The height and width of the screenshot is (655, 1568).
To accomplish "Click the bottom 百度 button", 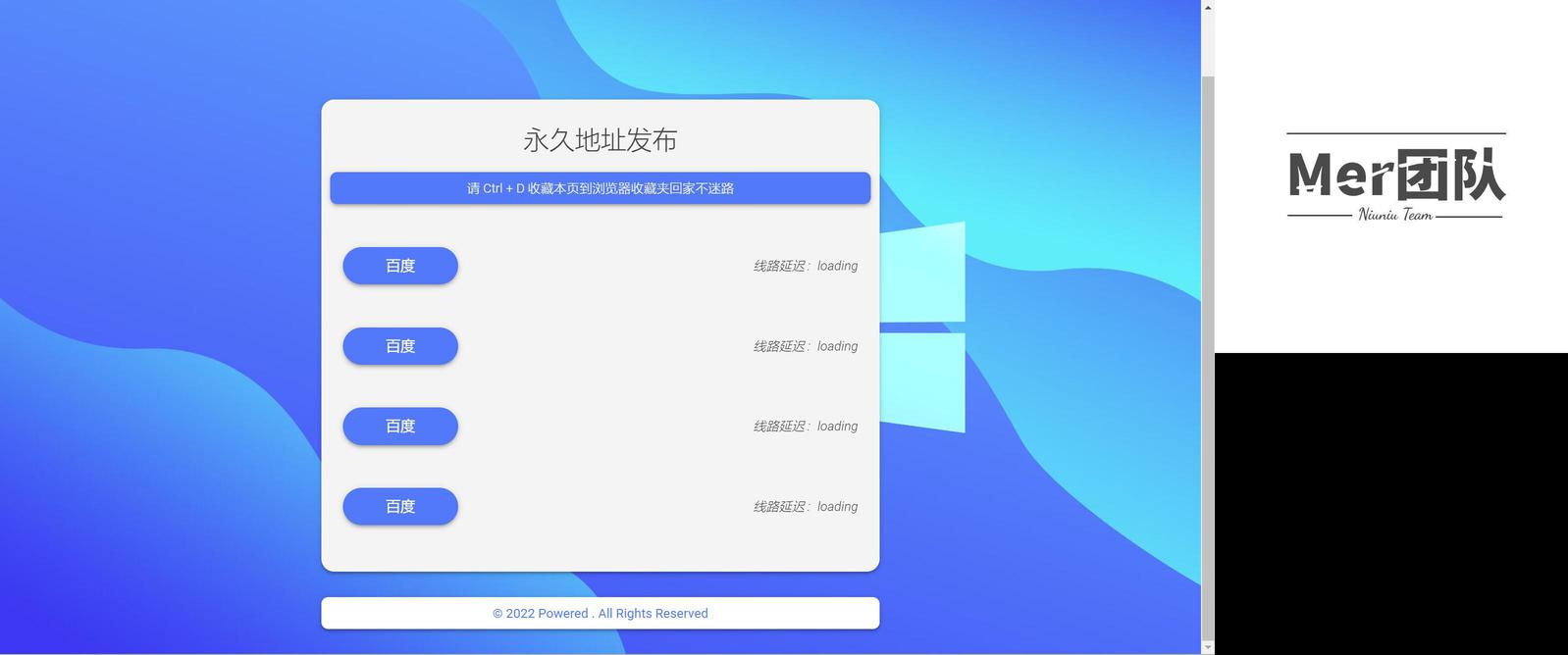I will (400, 507).
